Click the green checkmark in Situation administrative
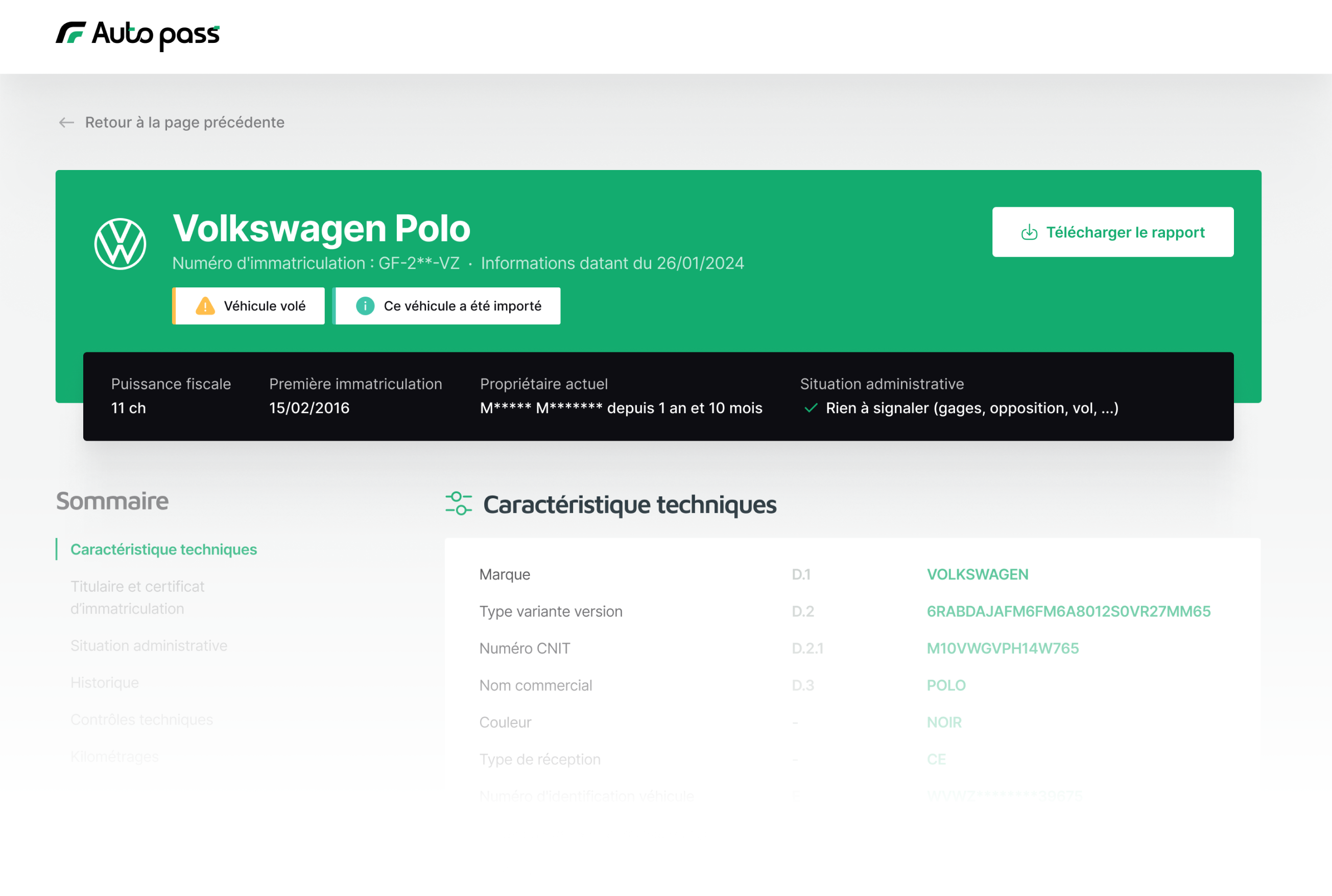The image size is (1332, 896). (x=810, y=408)
